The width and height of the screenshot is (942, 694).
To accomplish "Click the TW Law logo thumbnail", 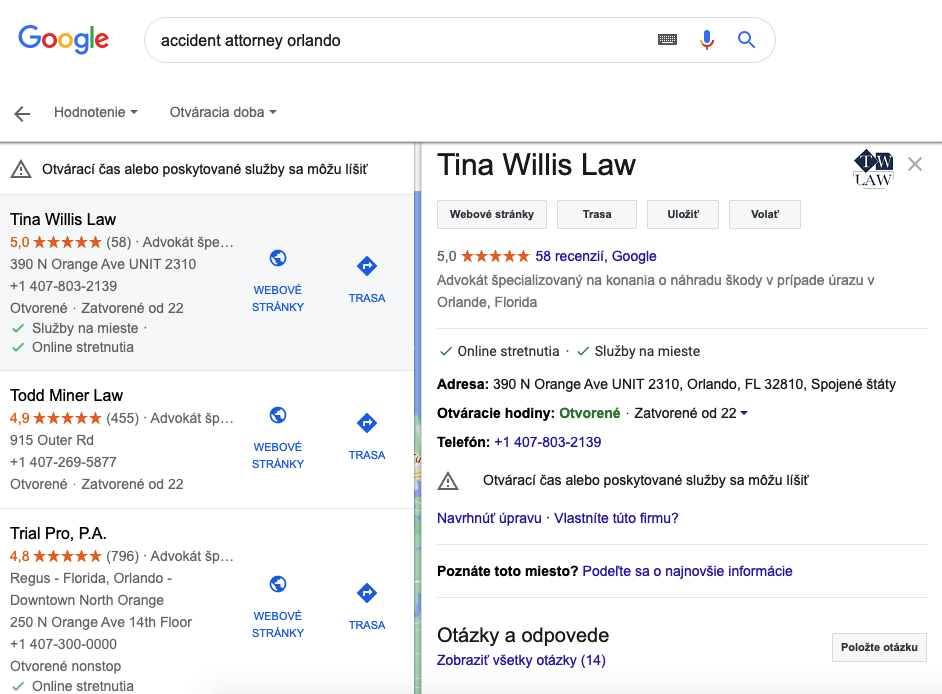I will 873,168.
